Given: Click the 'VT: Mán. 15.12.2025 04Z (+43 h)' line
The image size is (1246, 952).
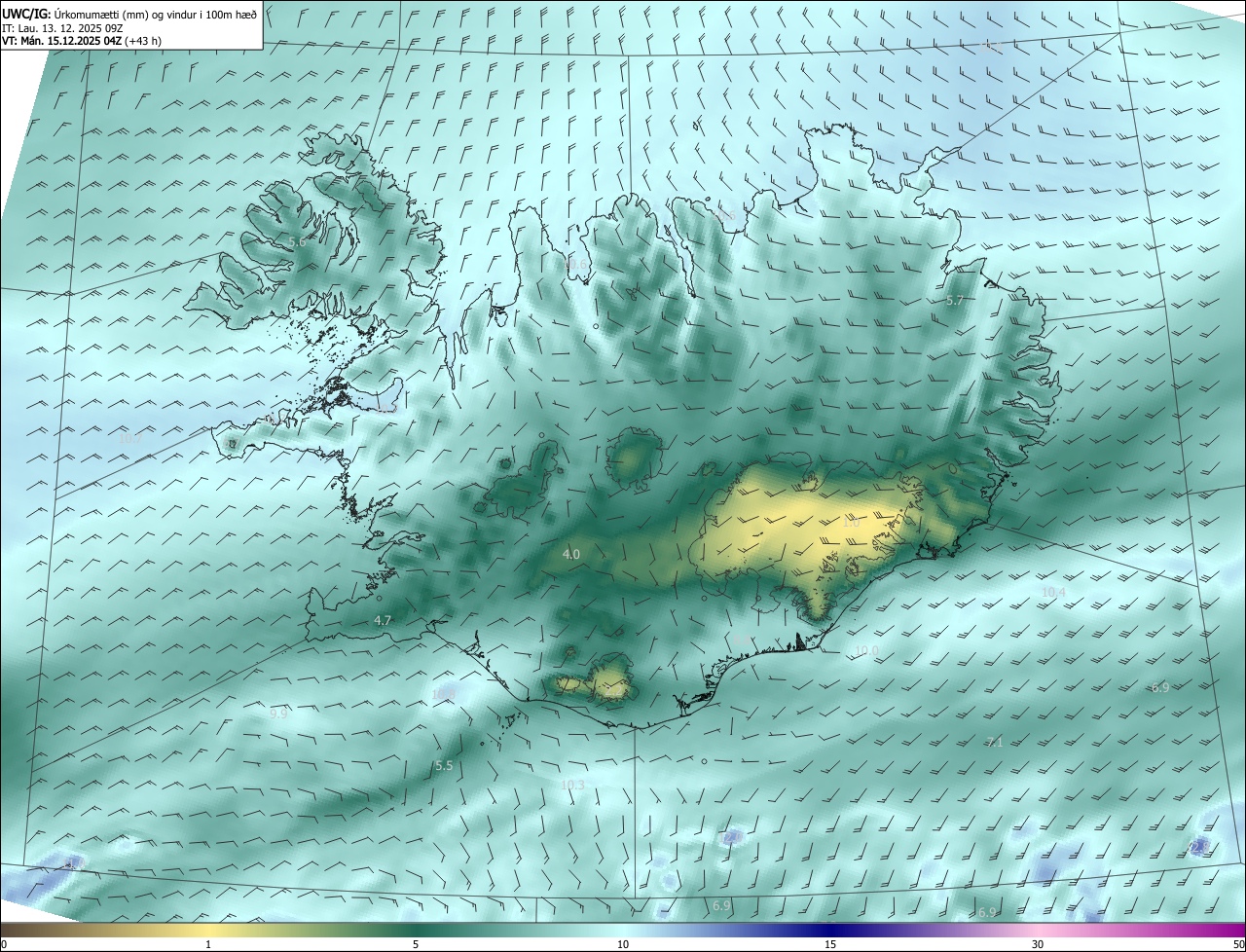Looking at the screenshot, I should [x=82, y=42].
